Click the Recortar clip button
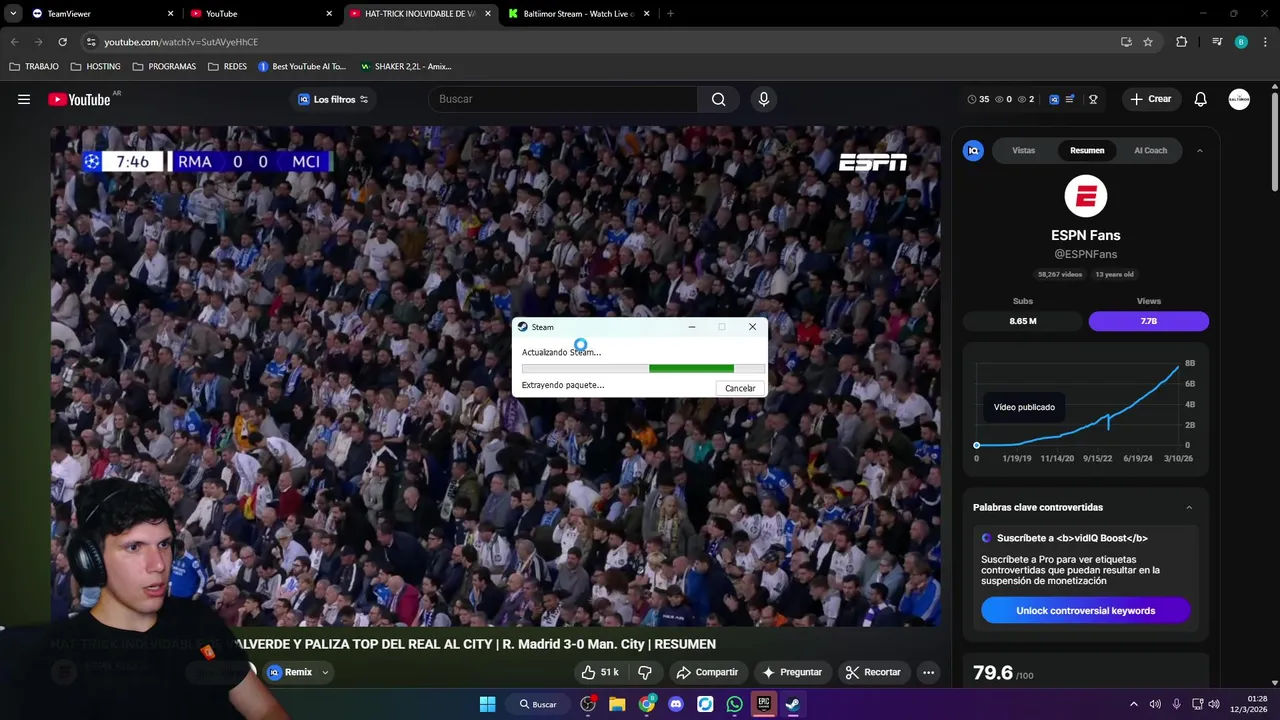The width and height of the screenshot is (1280, 720). [x=872, y=672]
